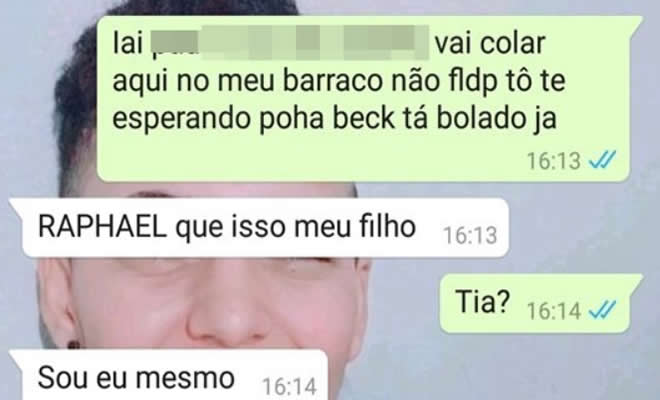
Task: Tap the 16:13 timestamp in green bubble
Action: [x=554, y=161]
